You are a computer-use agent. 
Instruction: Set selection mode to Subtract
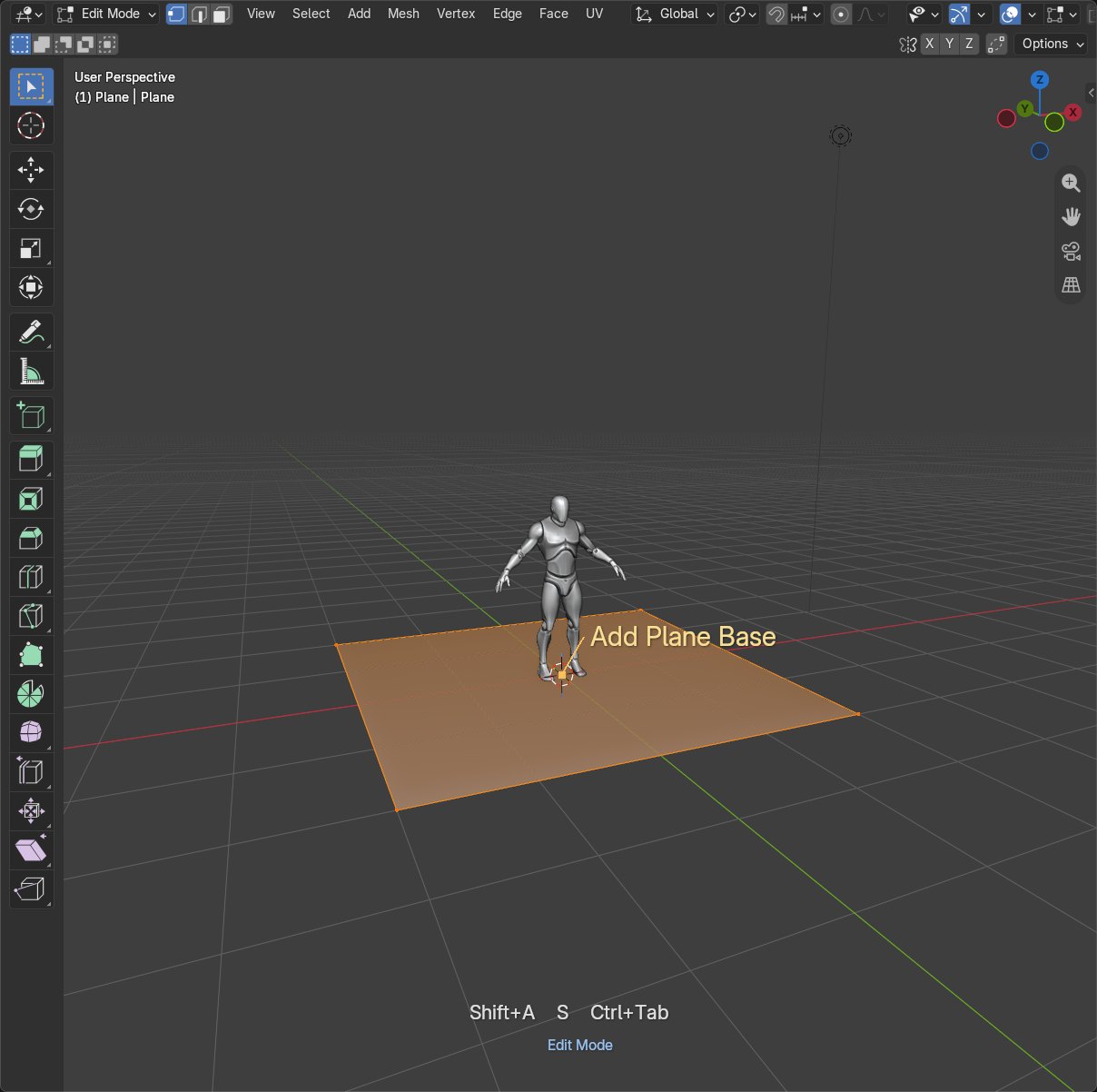pyautogui.click(x=64, y=44)
